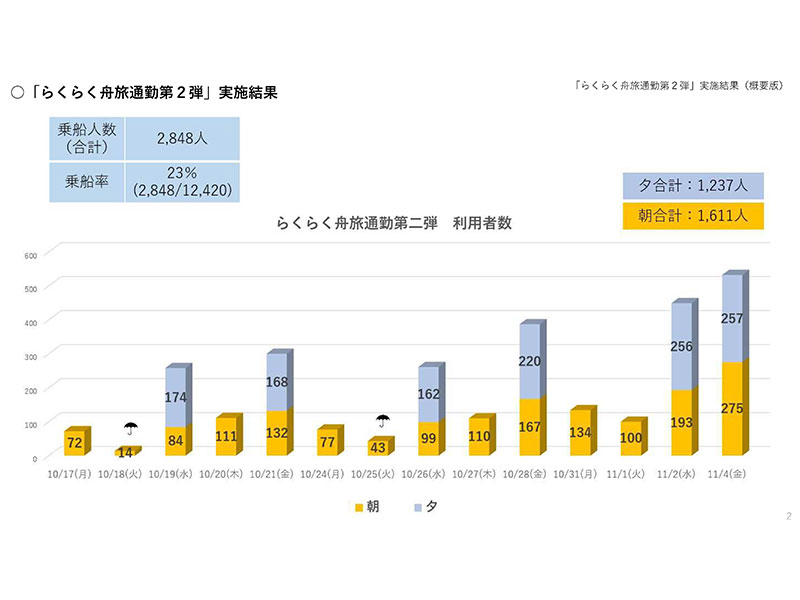800x600 pixels.
Task: Select the 夕合計：1,237人 summary box
Action: coord(693,185)
